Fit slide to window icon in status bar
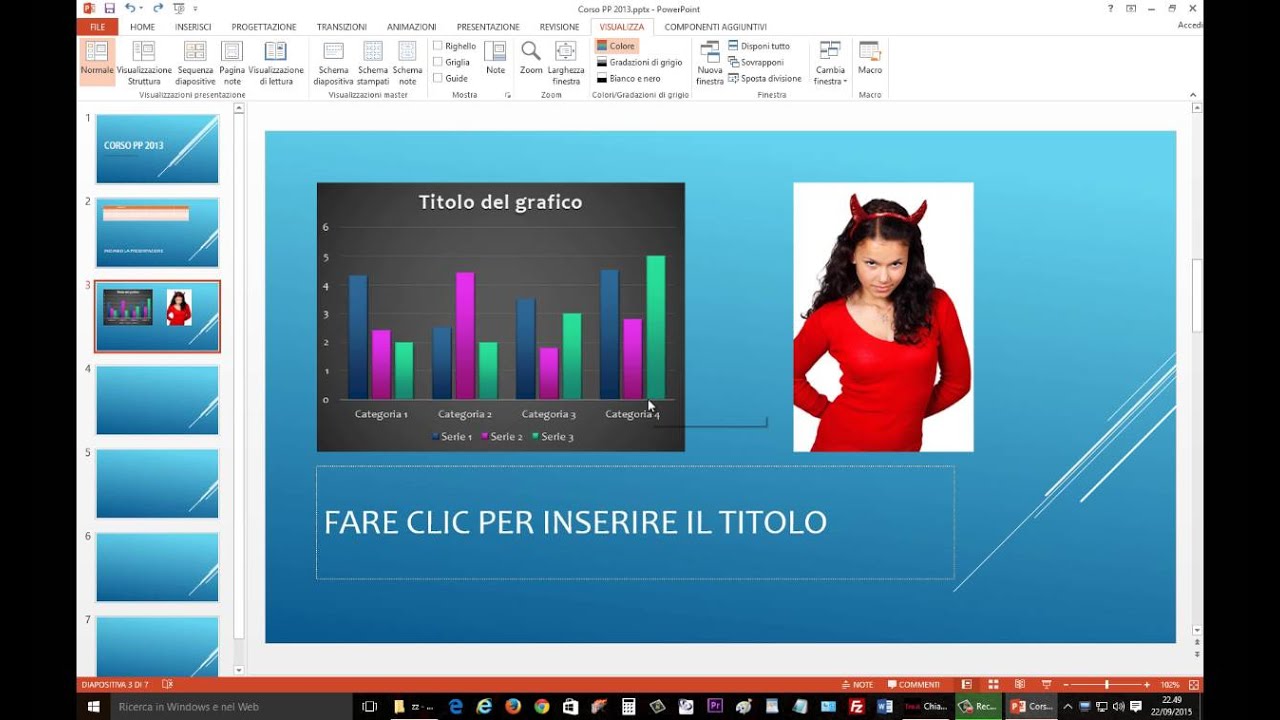Image resolution: width=1280 pixels, height=720 pixels. pyautogui.click(x=1193, y=685)
